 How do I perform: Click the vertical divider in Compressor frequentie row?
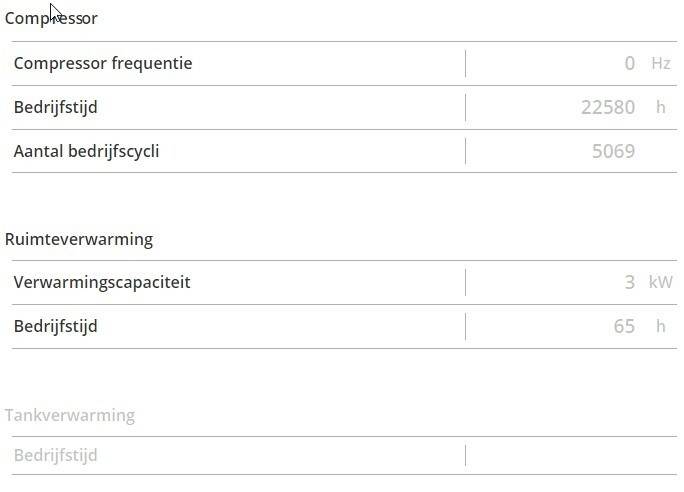[465, 64]
